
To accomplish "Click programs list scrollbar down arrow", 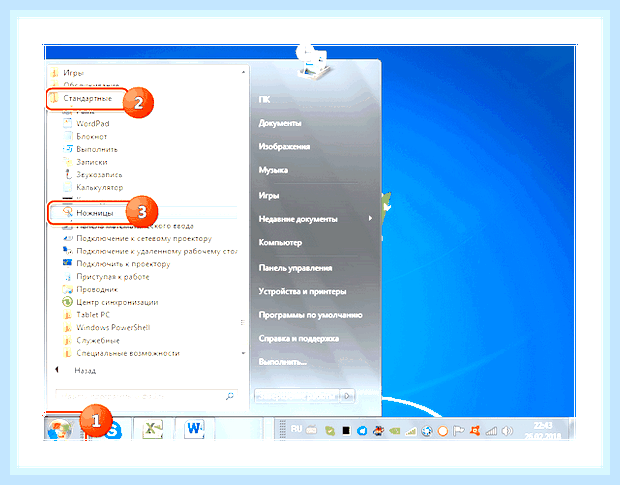I will pyautogui.click(x=243, y=353).
